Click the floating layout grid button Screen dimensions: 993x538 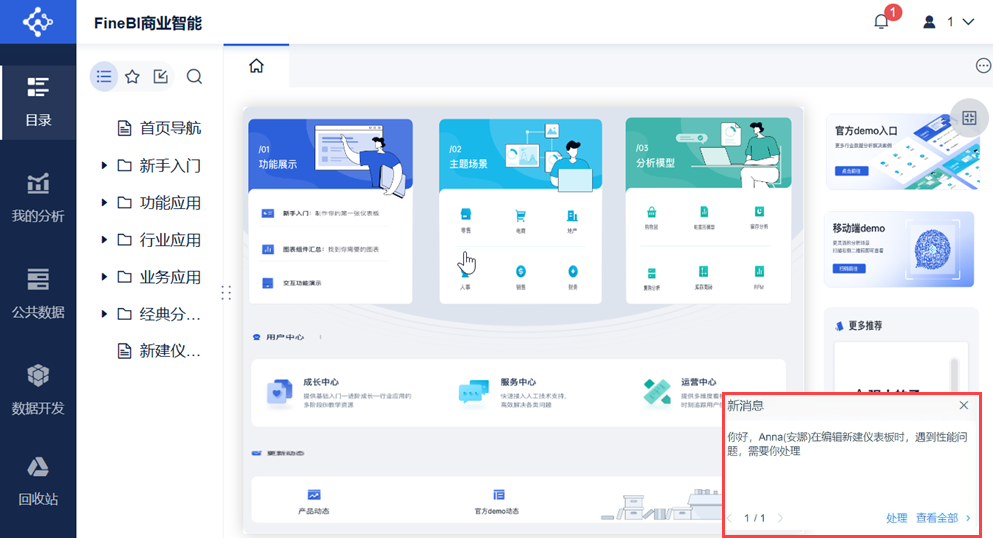(969, 118)
